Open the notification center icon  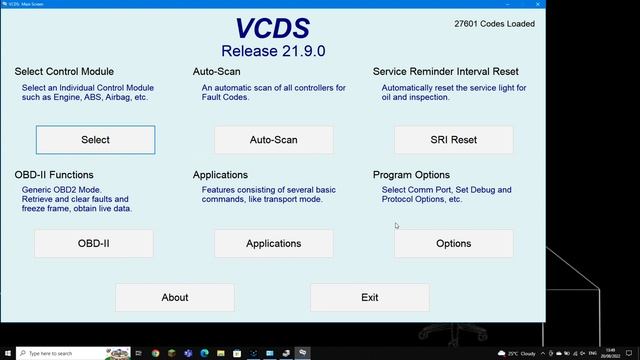(629, 353)
